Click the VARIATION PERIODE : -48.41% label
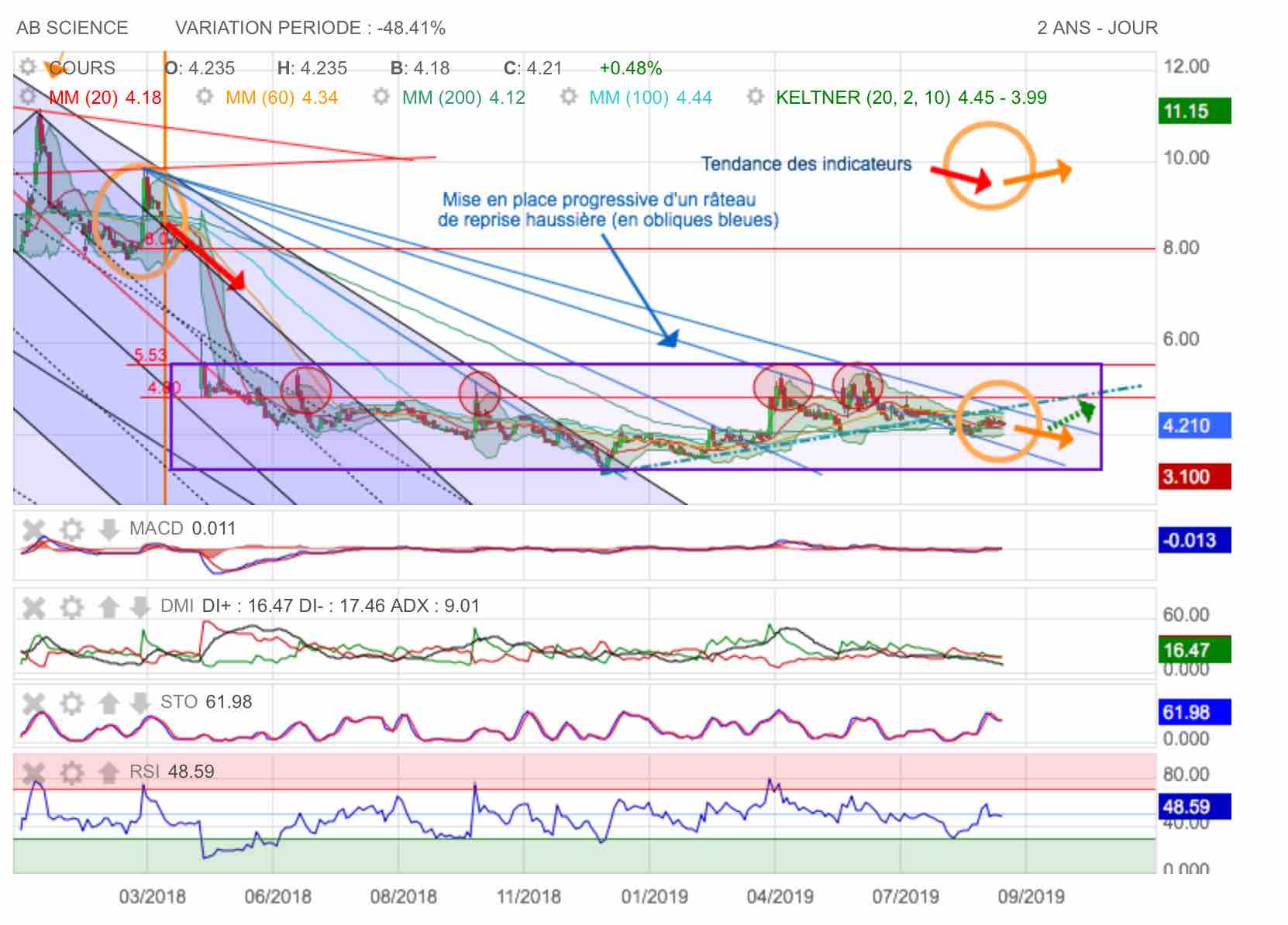This screenshot has width=1288, height=925. [310, 28]
